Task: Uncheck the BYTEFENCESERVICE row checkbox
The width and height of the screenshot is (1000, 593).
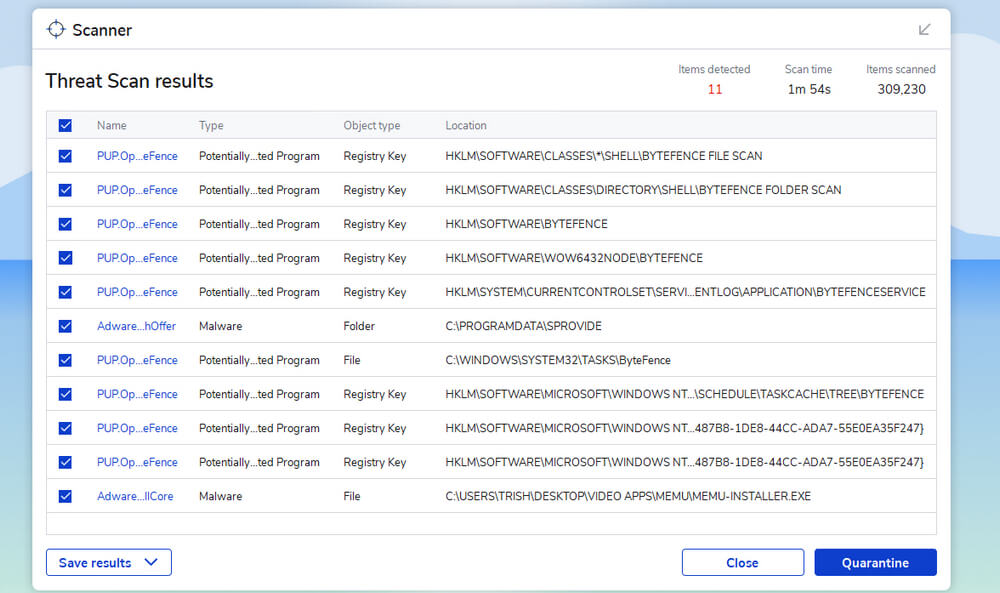Action: point(65,292)
